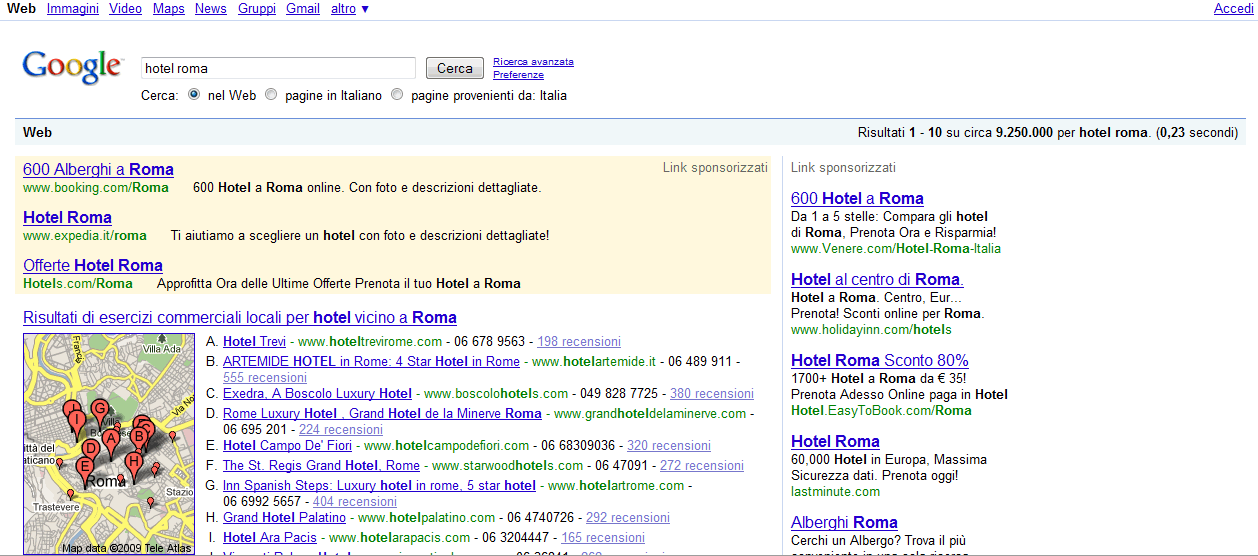Open '165 recensioni' link
1258x556 pixels.
pyautogui.click(x=603, y=538)
